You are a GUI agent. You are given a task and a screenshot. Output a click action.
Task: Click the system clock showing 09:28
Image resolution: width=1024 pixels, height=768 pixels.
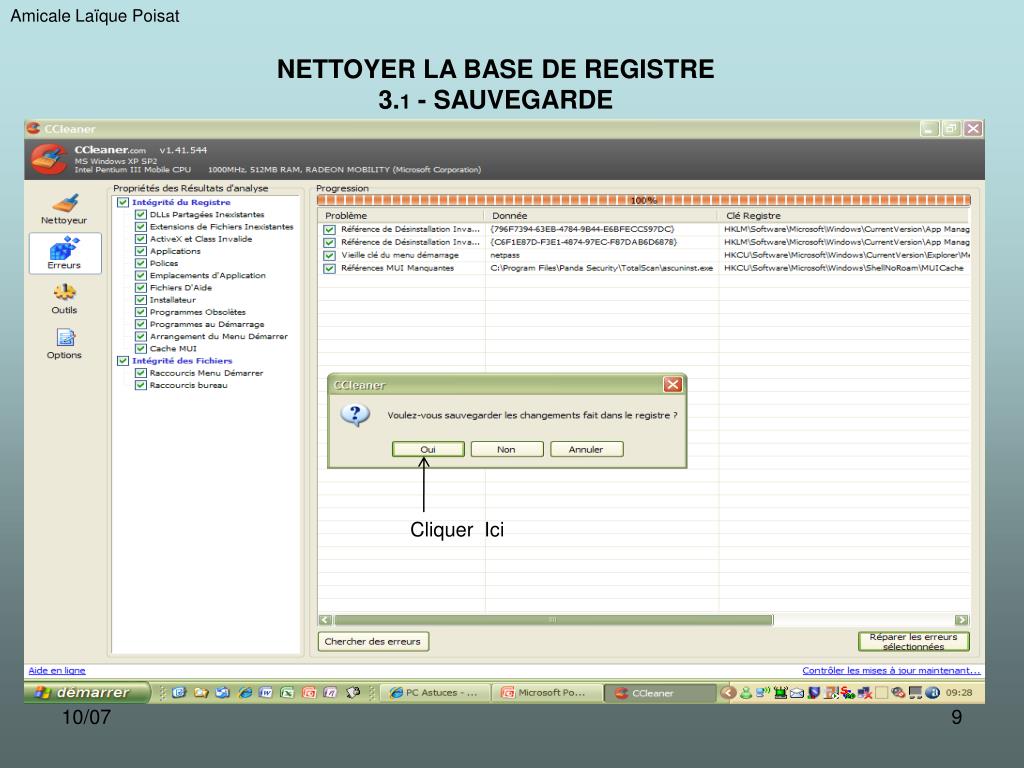(959, 693)
